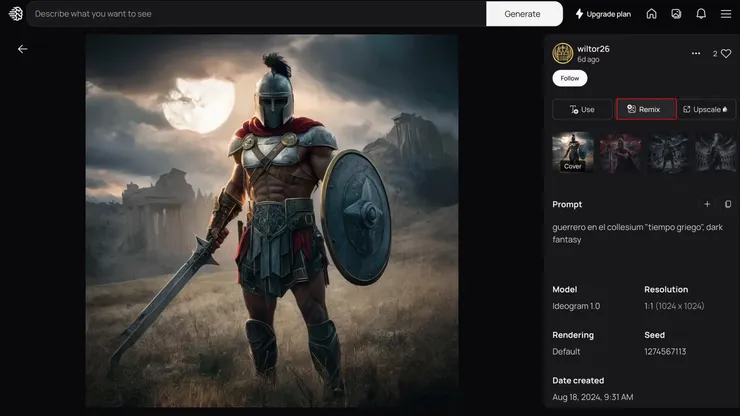The width and height of the screenshot is (740, 416).
Task: Click the rendering value 'Default'
Action: (566, 351)
